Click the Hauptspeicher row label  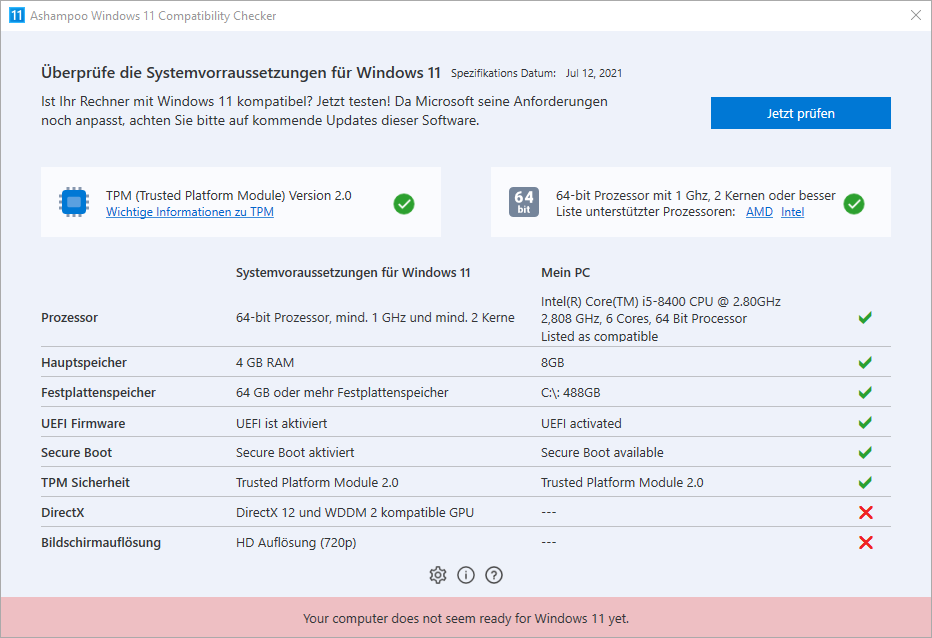pyautogui.click(x=84, y=363)
